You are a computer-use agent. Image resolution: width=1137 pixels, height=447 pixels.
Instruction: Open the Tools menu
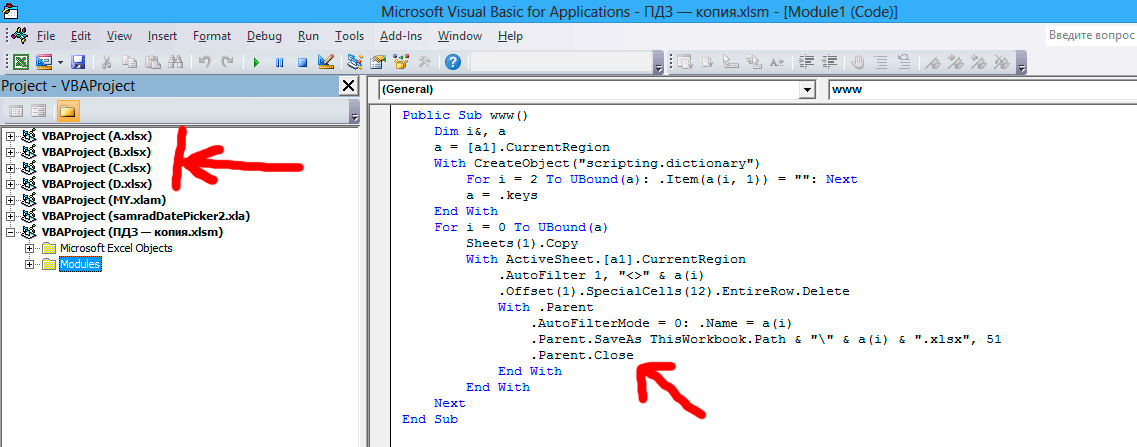350,36
